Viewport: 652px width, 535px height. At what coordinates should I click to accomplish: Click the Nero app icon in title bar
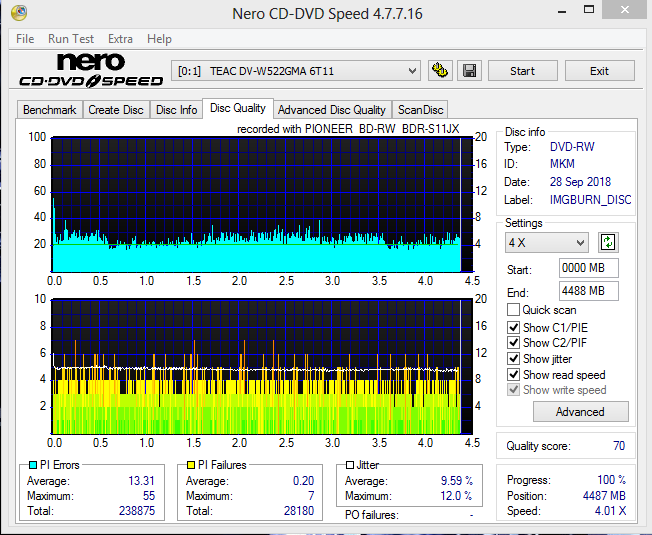tap(19, 13)
